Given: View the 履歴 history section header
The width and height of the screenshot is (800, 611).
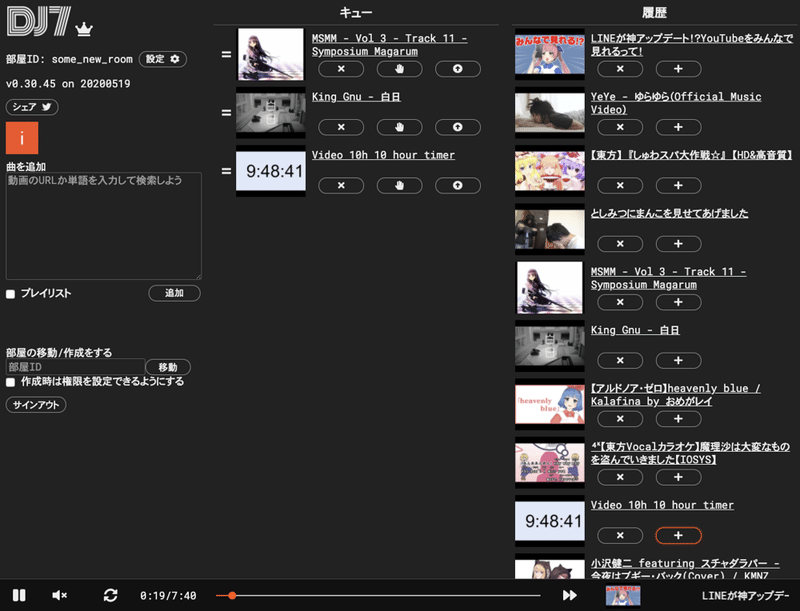Looking at the screenshot, I should coord(657,13).
